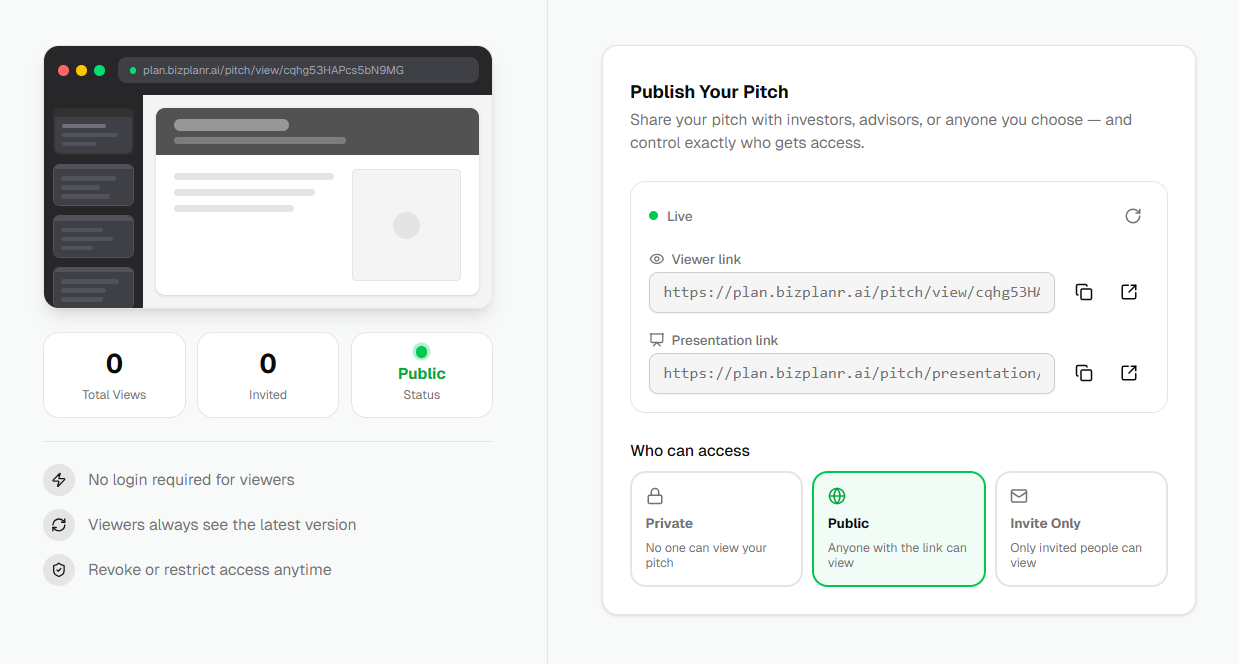Click the sync icon for latest version
The width and height of the screenshot is (1239, 664).
[x=59, y=525]
